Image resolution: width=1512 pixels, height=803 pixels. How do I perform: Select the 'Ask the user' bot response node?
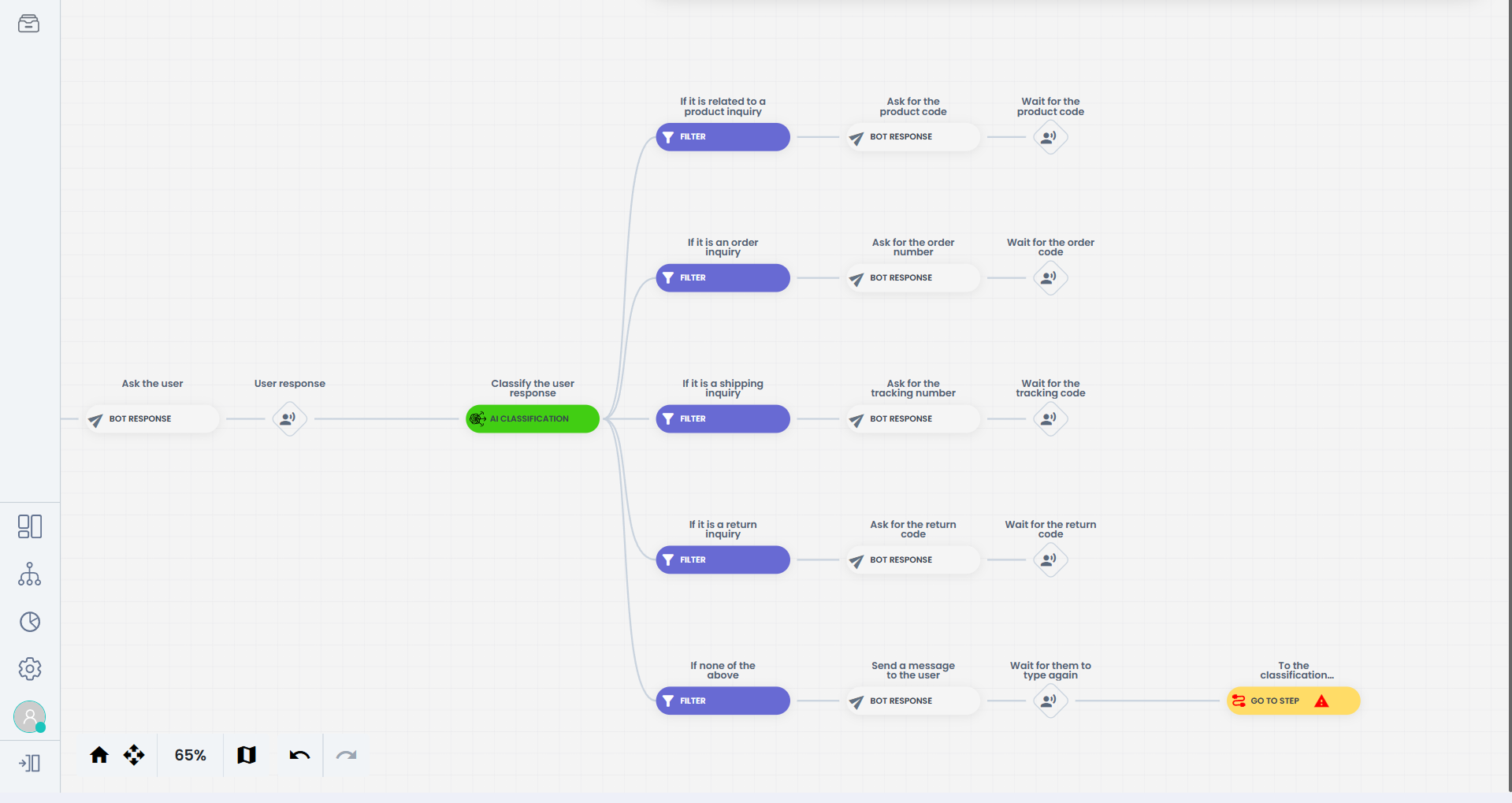(152, 419)
